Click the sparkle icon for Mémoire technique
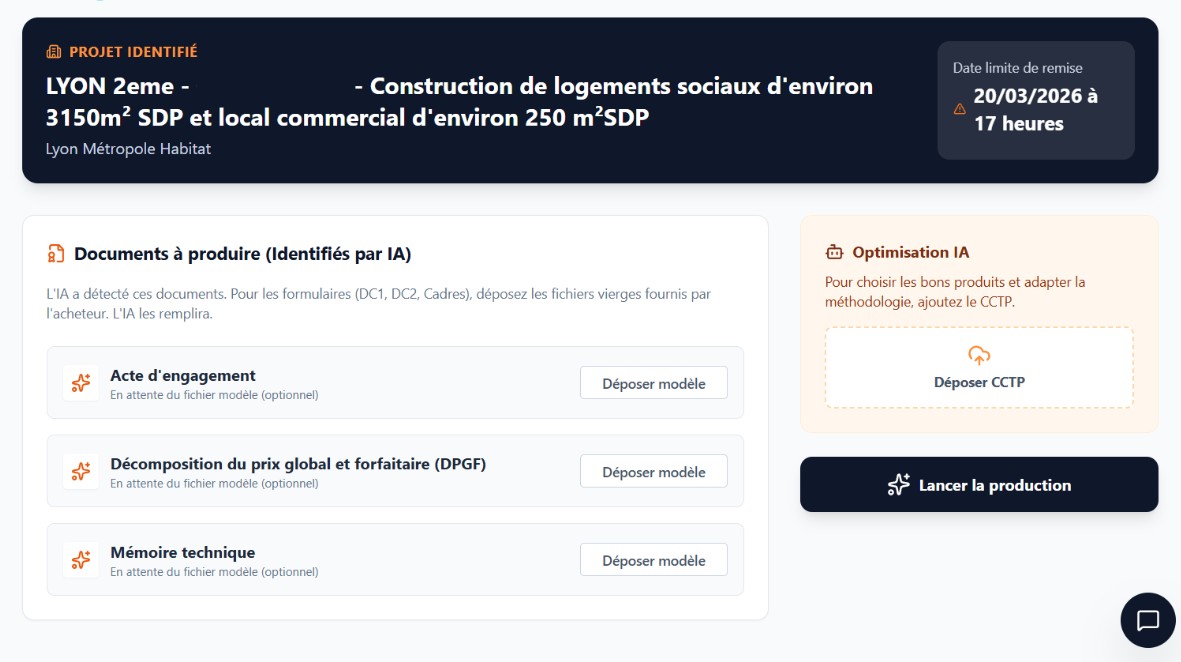This screenshot has width=1181, height=662. pos(81,560)
